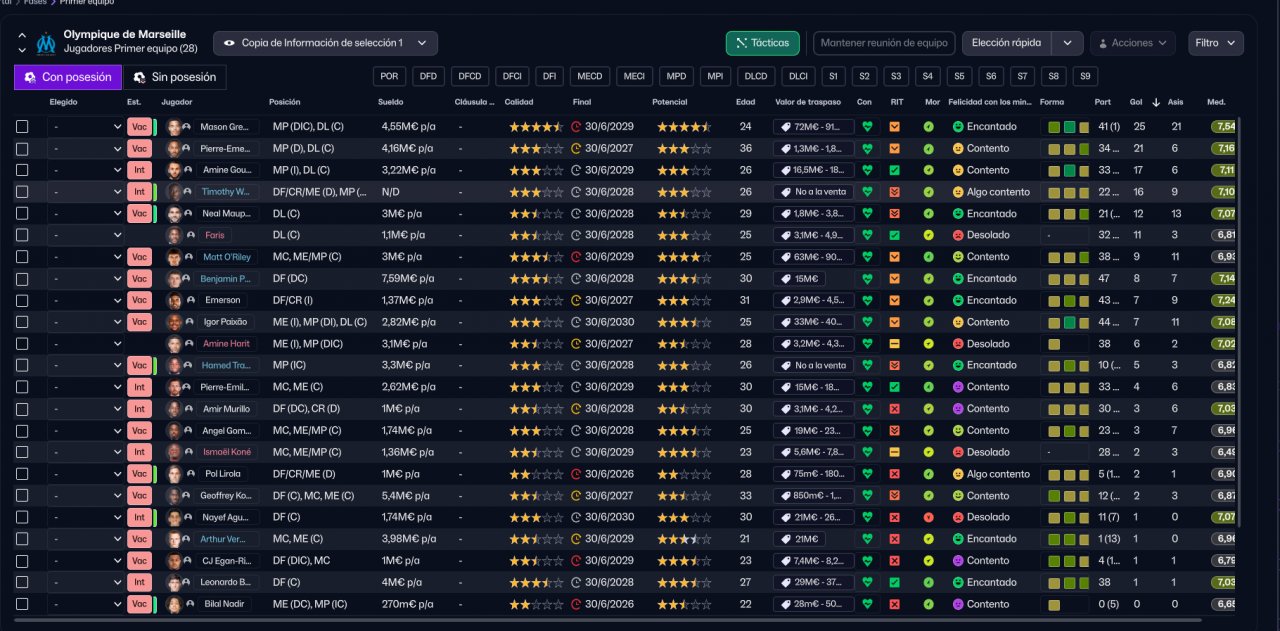Click the Gol column sort arrow
This screenshot has height=631, width=1280.
click(x=1157, y=102)
